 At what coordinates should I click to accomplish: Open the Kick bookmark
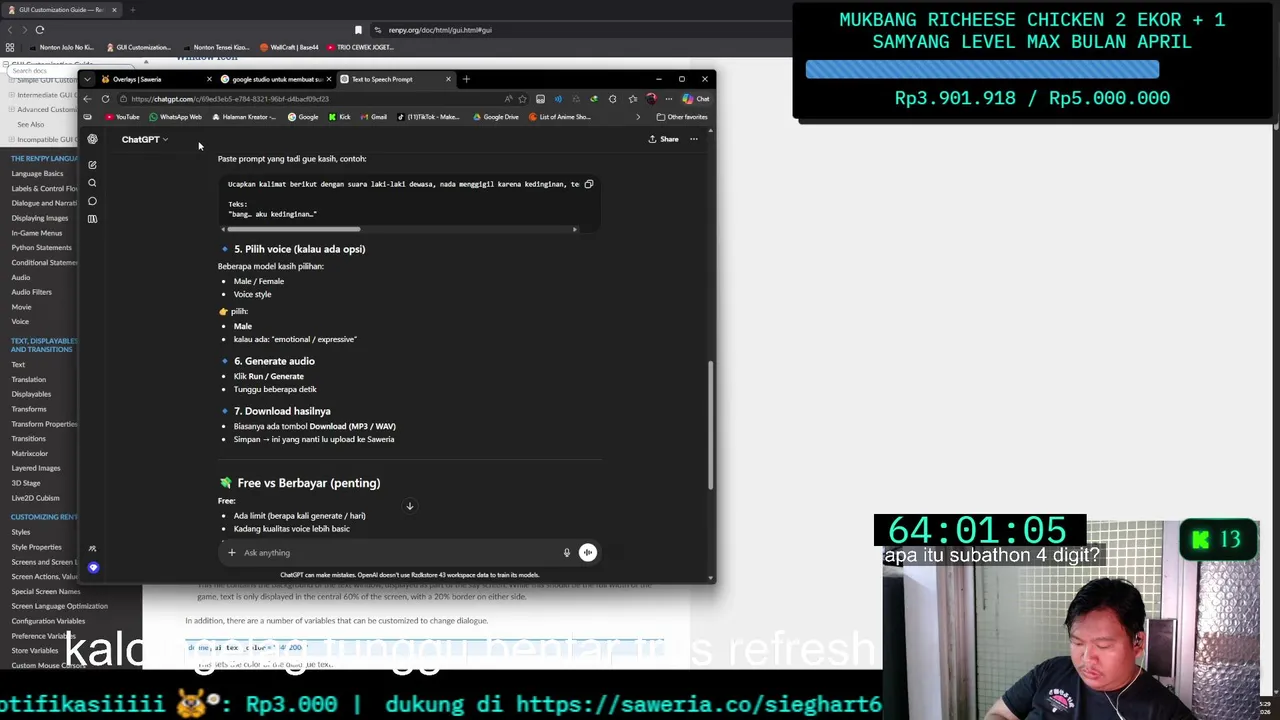(340, 117)
